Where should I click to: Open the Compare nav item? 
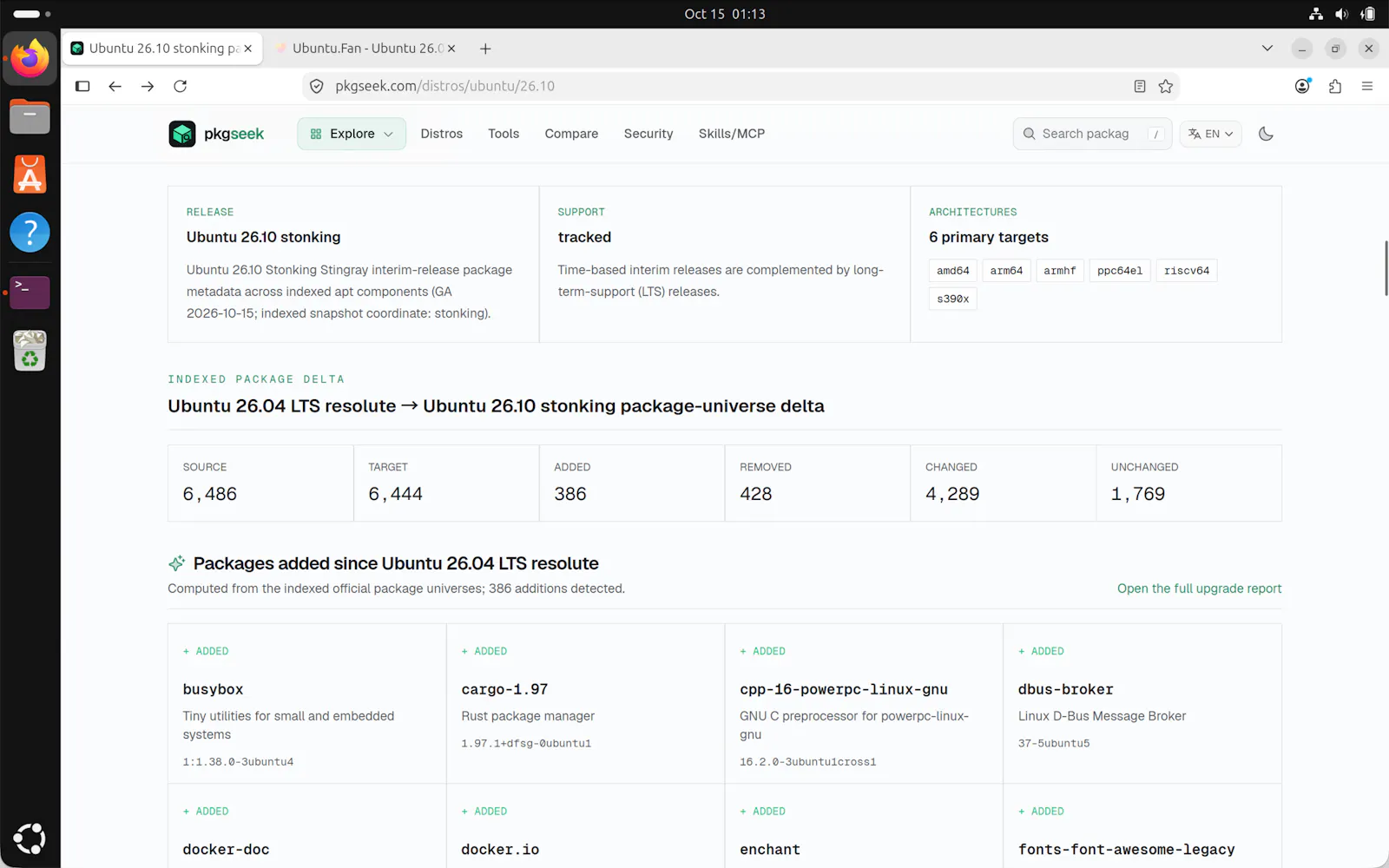pyautogui.click(x=571, y=134)
